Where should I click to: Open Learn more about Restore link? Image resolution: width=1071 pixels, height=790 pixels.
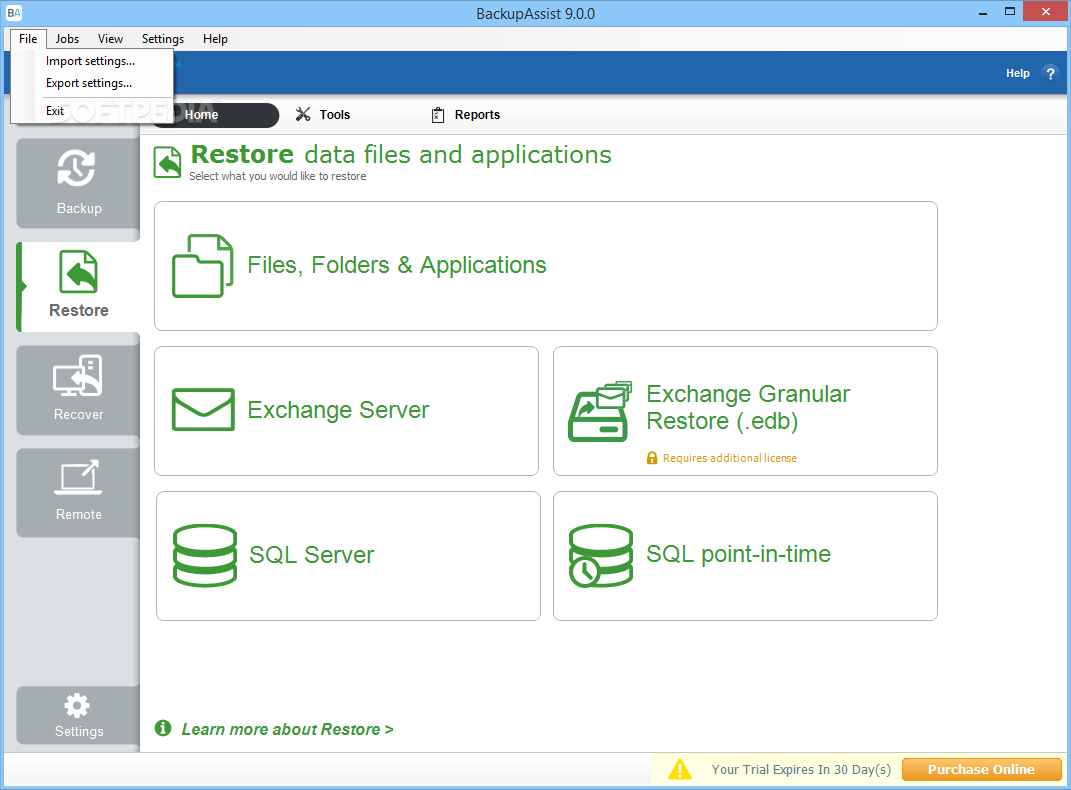[x=288, y=729]
